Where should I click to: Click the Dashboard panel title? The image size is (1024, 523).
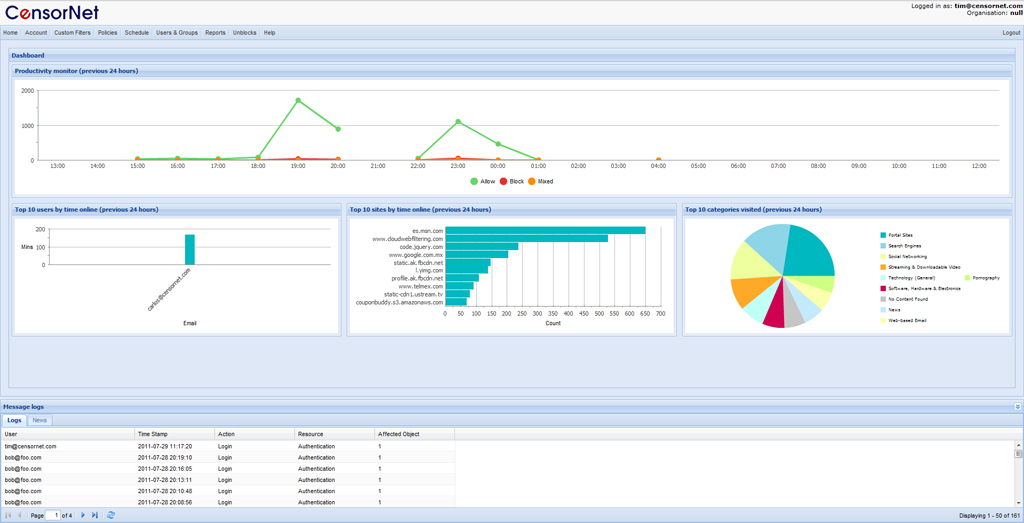point(27,56)
